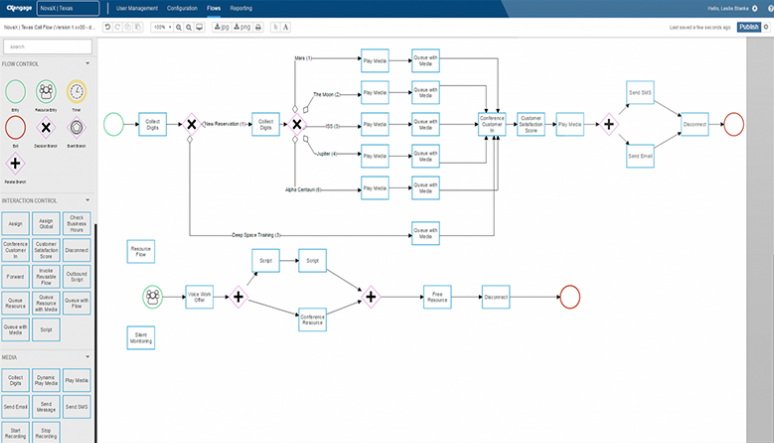Viewport: 774px width, 443px height.
Task: Select the green entry circle on the canvas
Action: point(114,124)
